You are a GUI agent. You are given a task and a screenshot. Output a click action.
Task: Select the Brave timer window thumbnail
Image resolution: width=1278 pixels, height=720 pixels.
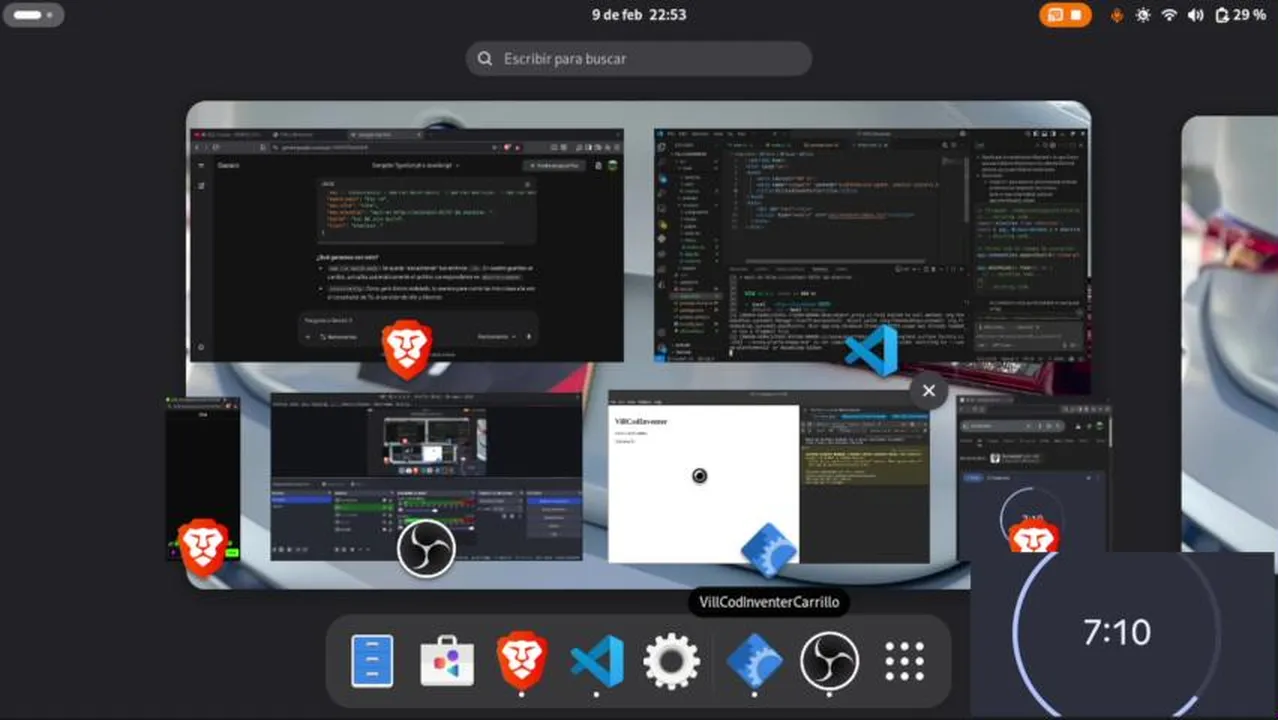point(1033,476)
